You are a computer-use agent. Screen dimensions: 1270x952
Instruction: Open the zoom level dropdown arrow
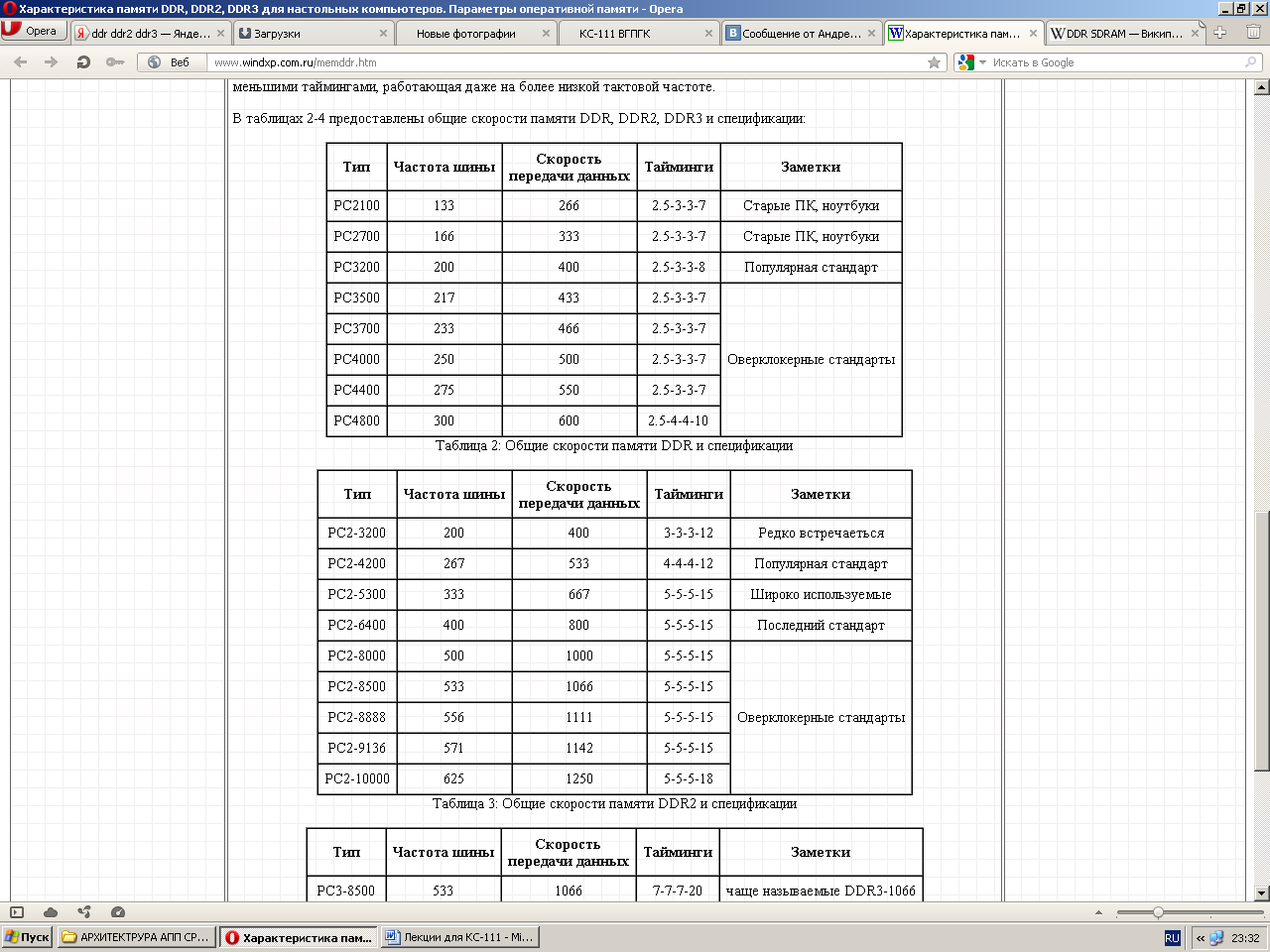point(1098,912)
